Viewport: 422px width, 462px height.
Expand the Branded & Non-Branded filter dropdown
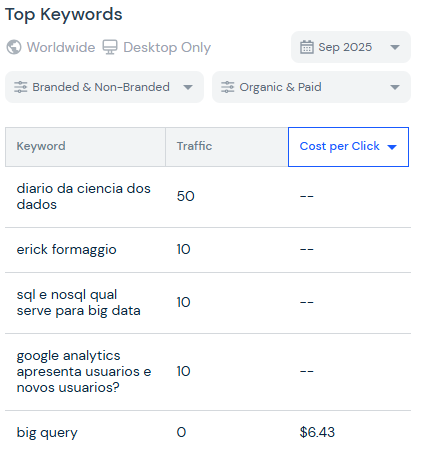tap(104, 87)
